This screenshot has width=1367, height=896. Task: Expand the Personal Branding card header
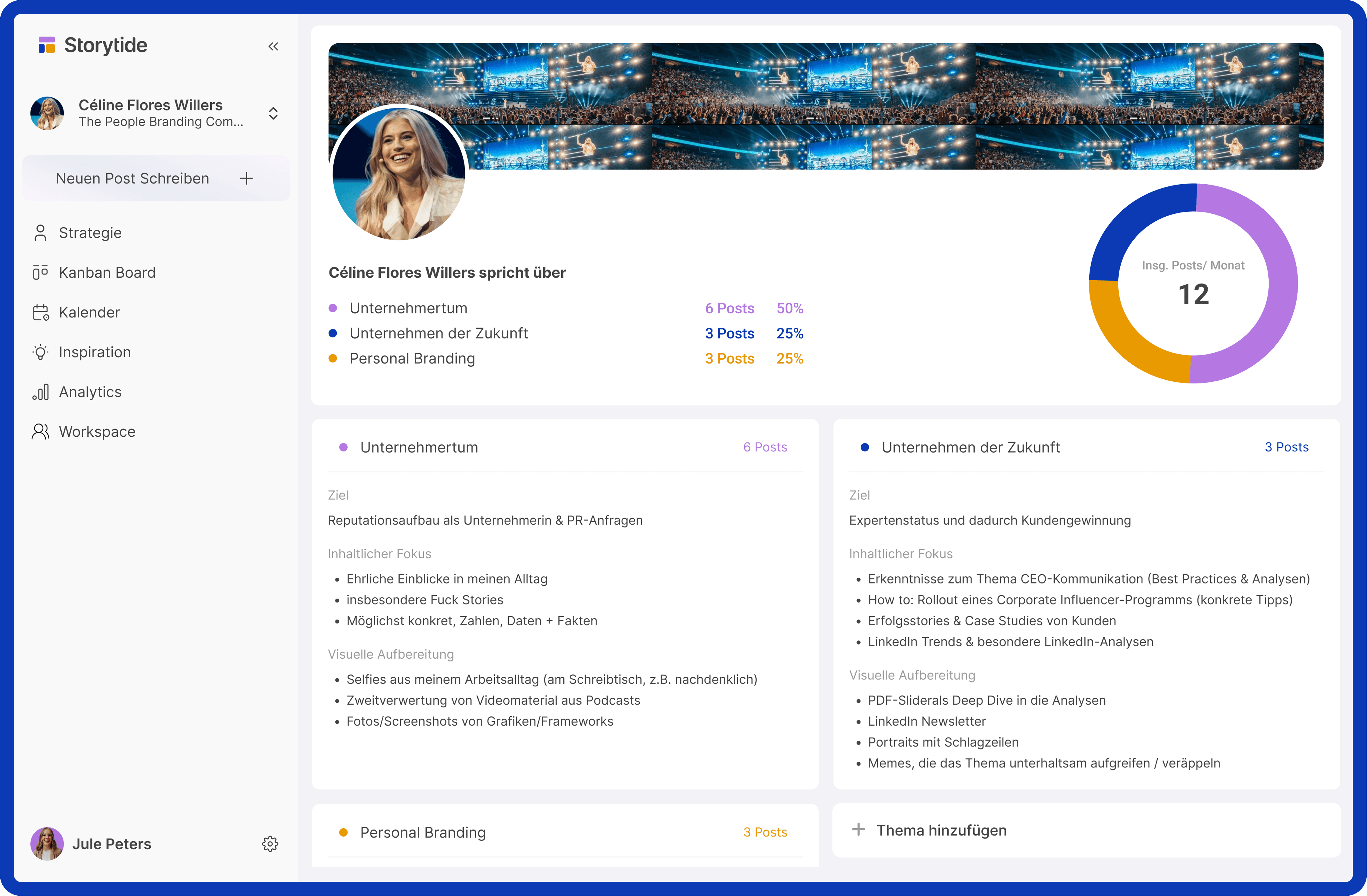click(423, 832)
